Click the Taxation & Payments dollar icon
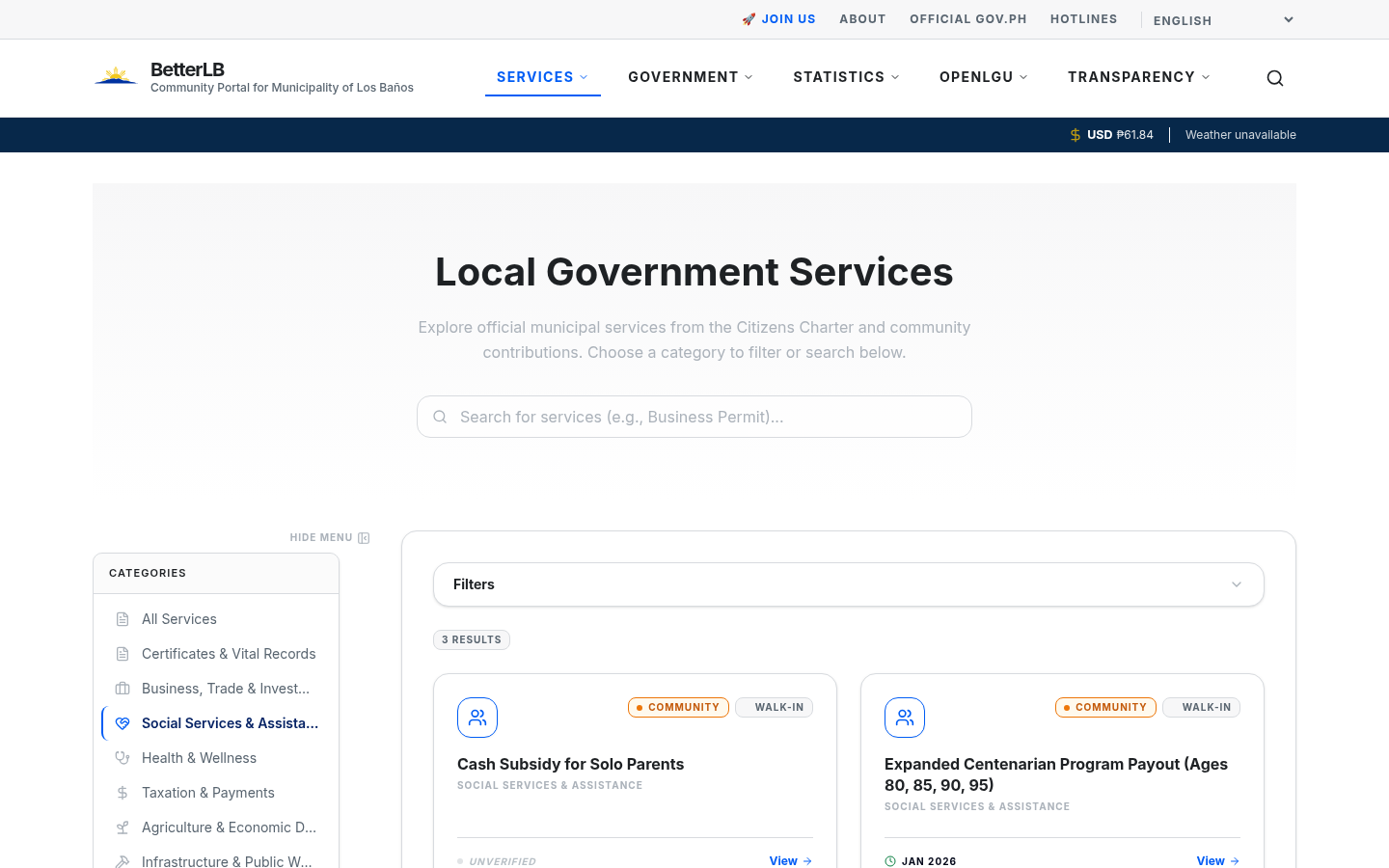The width and height of the screenshot is (1389, 868). coord(123,793)
